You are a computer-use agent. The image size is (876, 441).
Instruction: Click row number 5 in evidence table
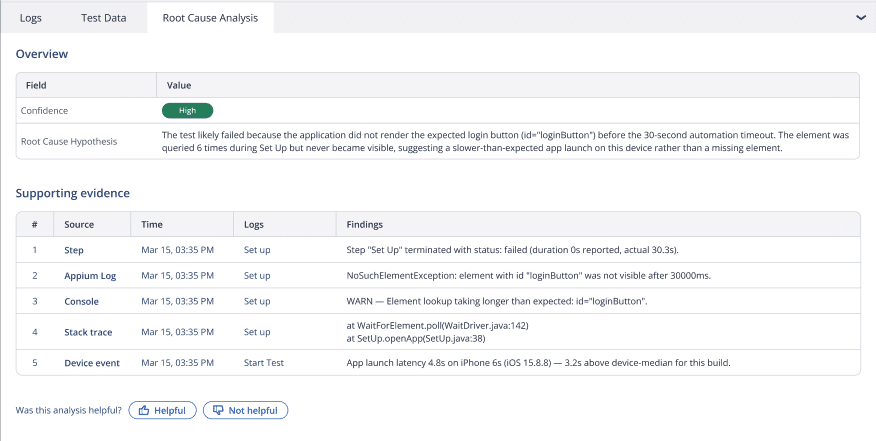[35, 363]
